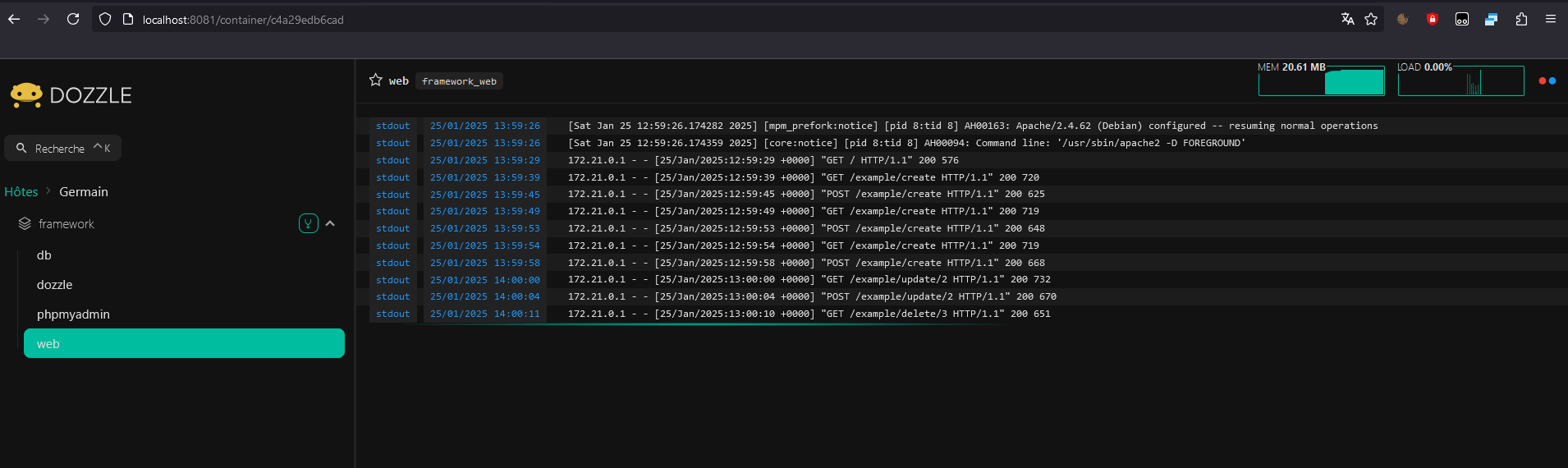Click the timestamp 25/01/2025 14:00:11
The width and height of the screenshot is (1568, 468).
485,314
